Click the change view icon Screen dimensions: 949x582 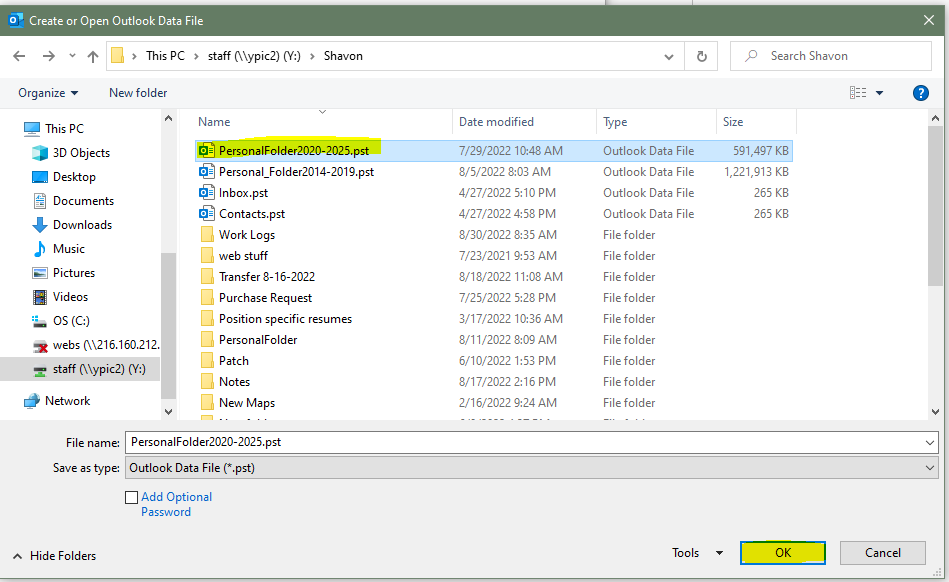coord(858,93)
